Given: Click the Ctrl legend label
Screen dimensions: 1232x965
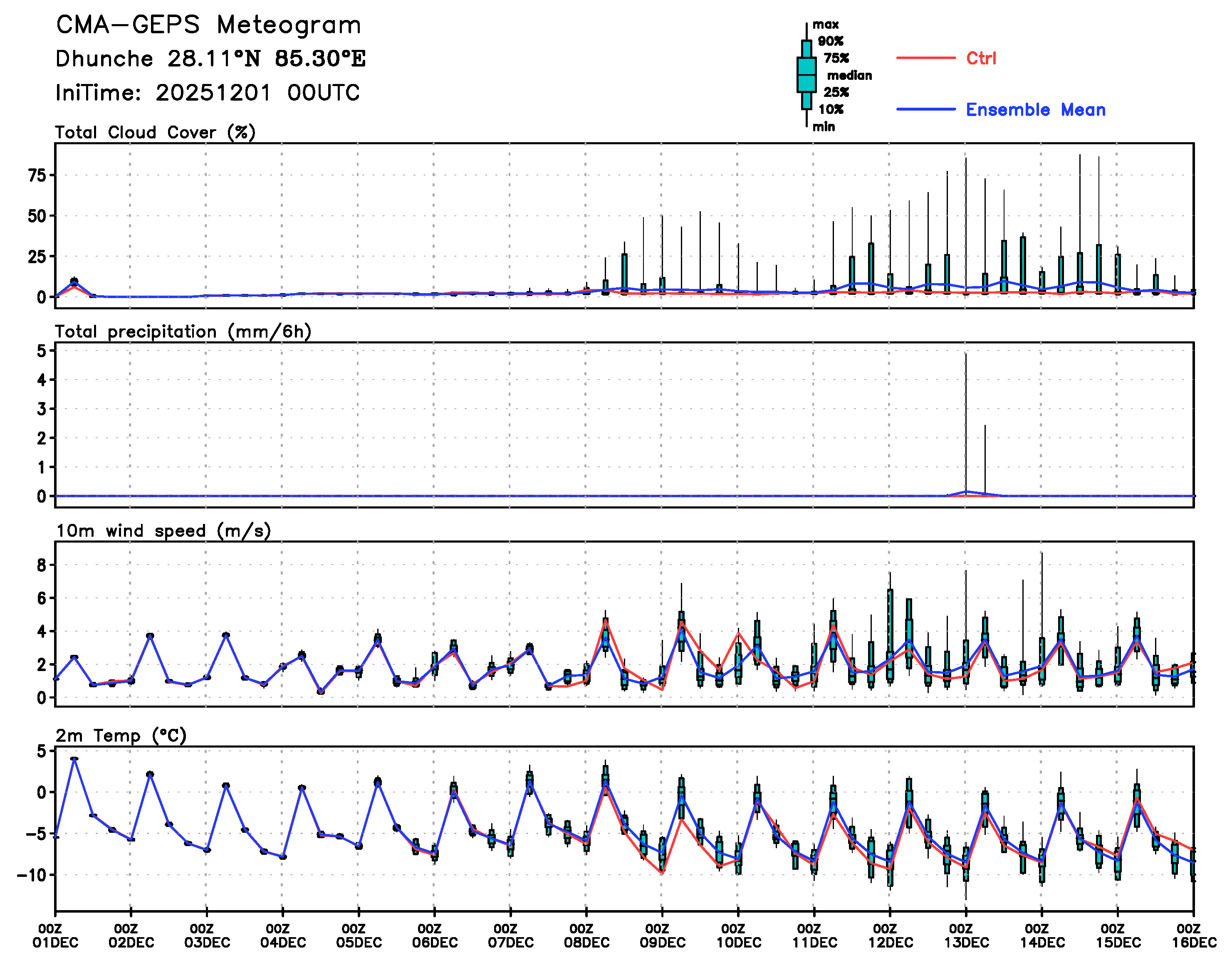Looking at the screenshot, I should pos(980,58).
